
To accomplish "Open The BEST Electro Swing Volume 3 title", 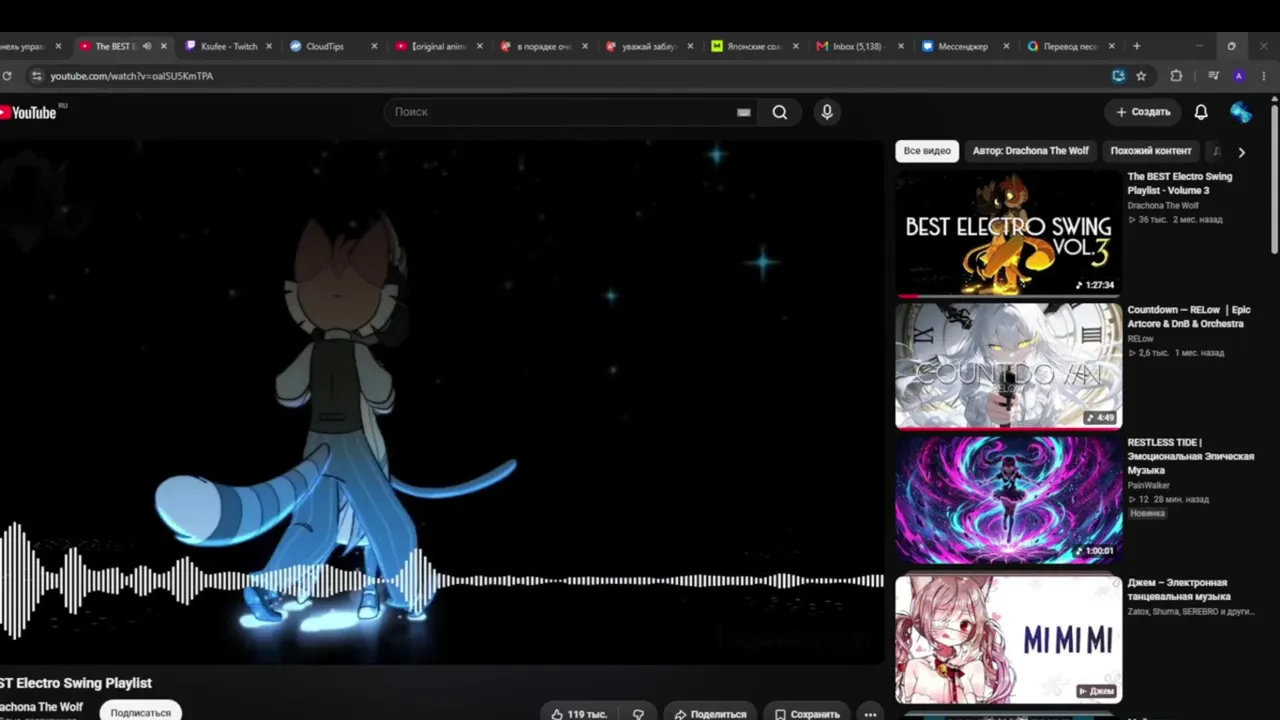I will [x=1180, y=183].
